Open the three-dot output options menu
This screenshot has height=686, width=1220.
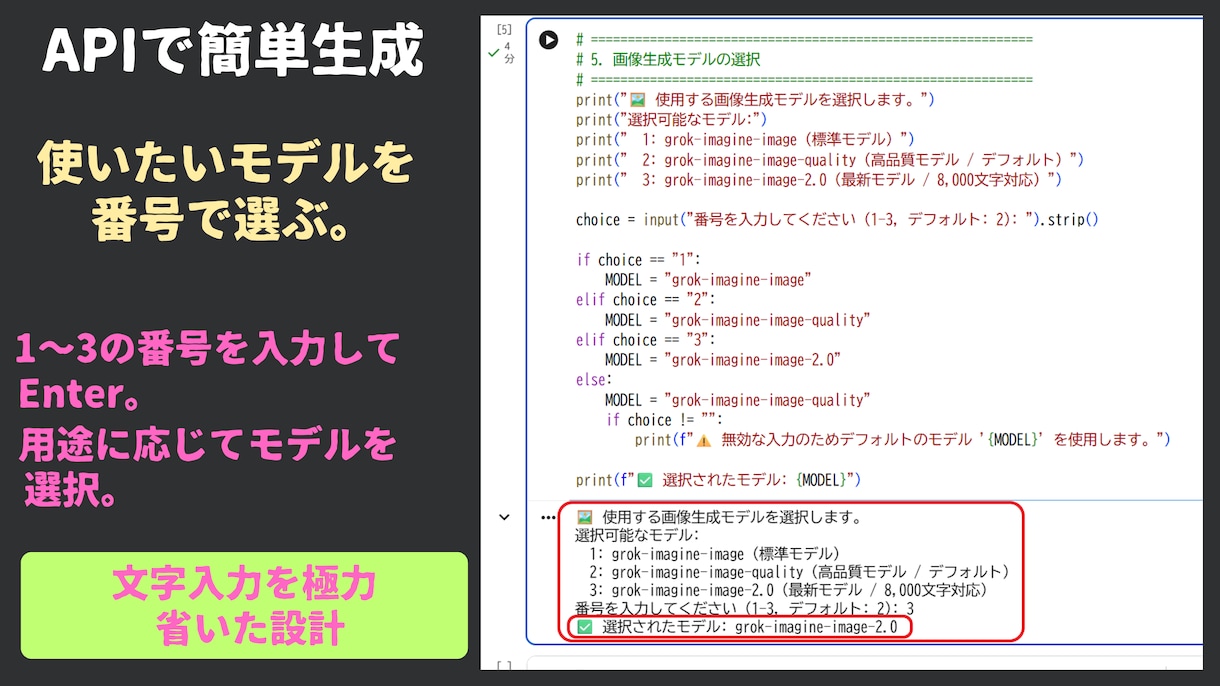547,517
